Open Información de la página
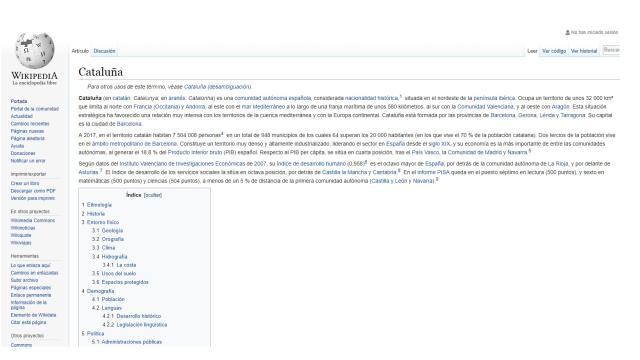The width and height of the screenshot is (640, 360). 29,304
